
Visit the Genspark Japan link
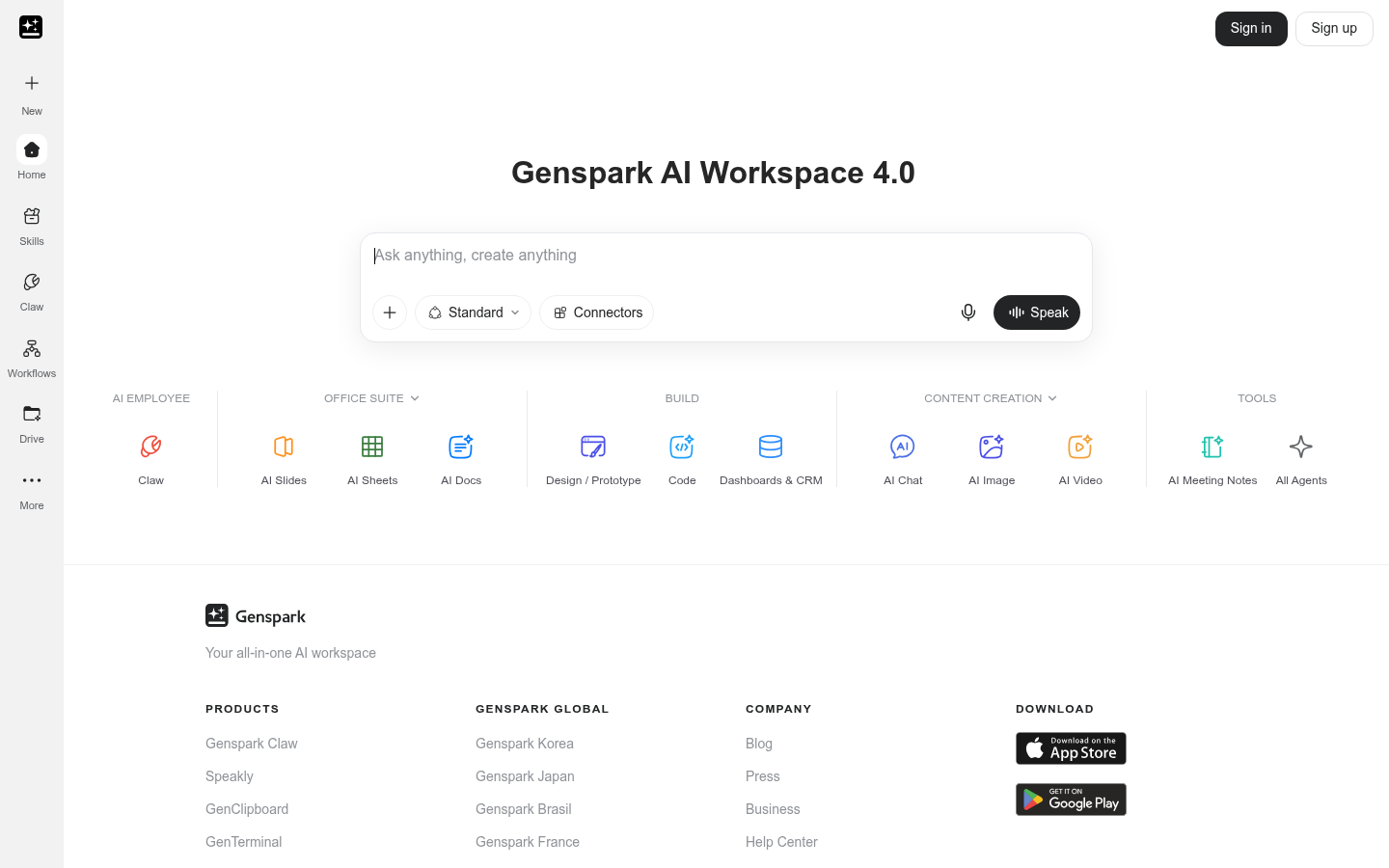(x=525, y=776)
